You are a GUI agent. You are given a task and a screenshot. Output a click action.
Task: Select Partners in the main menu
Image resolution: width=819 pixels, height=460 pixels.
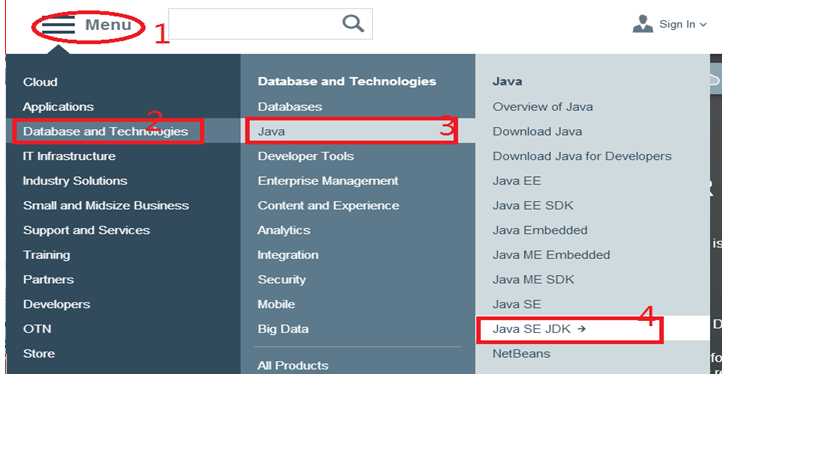49,279
